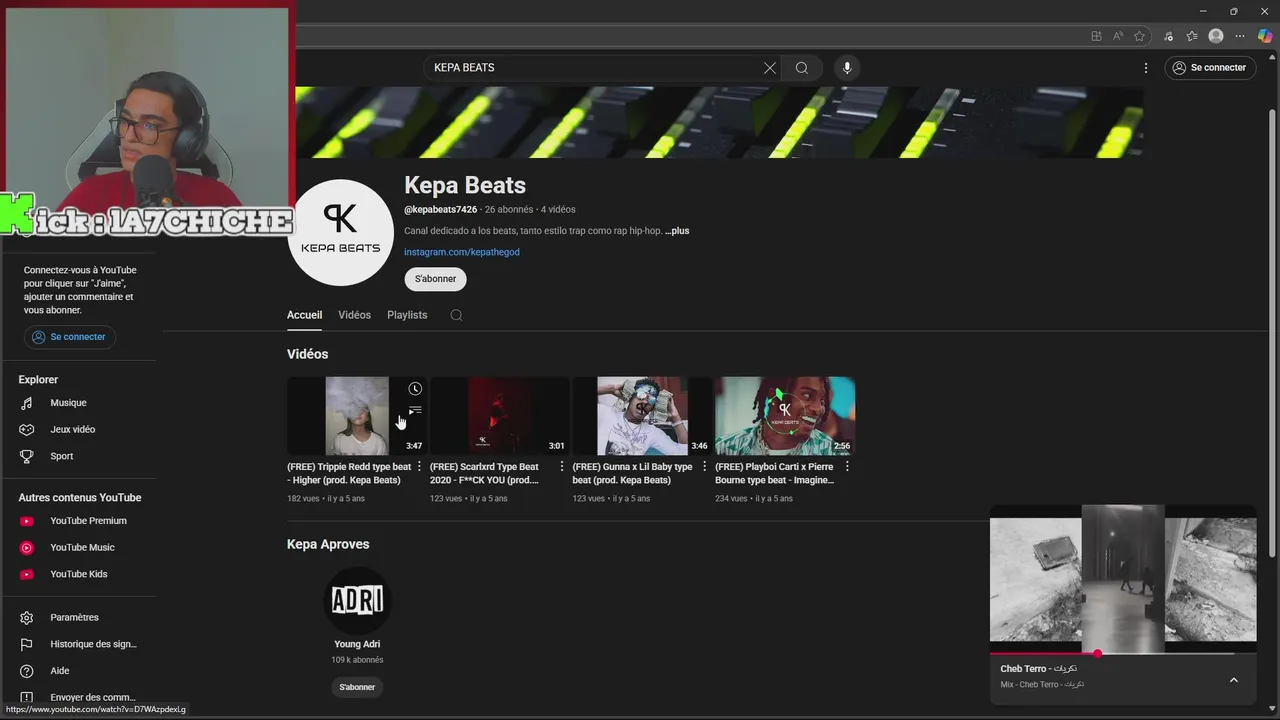
Task: Search within channel magnifier icon
Action: click(456, 315)
